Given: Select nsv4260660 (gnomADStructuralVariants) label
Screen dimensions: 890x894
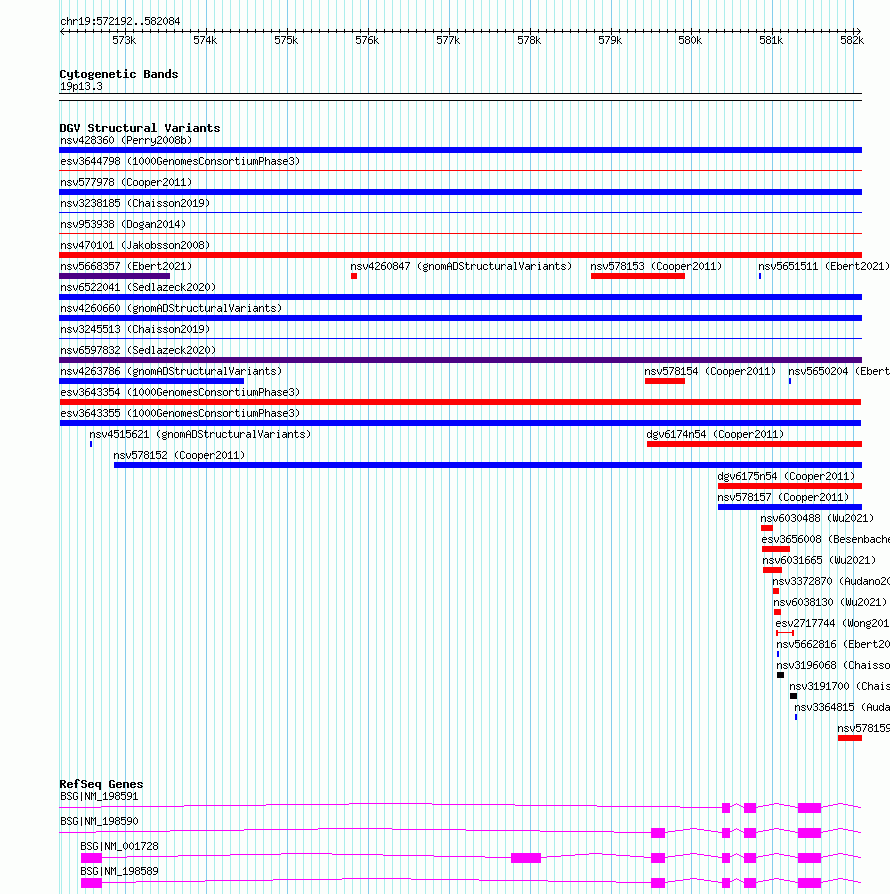Looking at the screenshot, I should click(171, 308).
